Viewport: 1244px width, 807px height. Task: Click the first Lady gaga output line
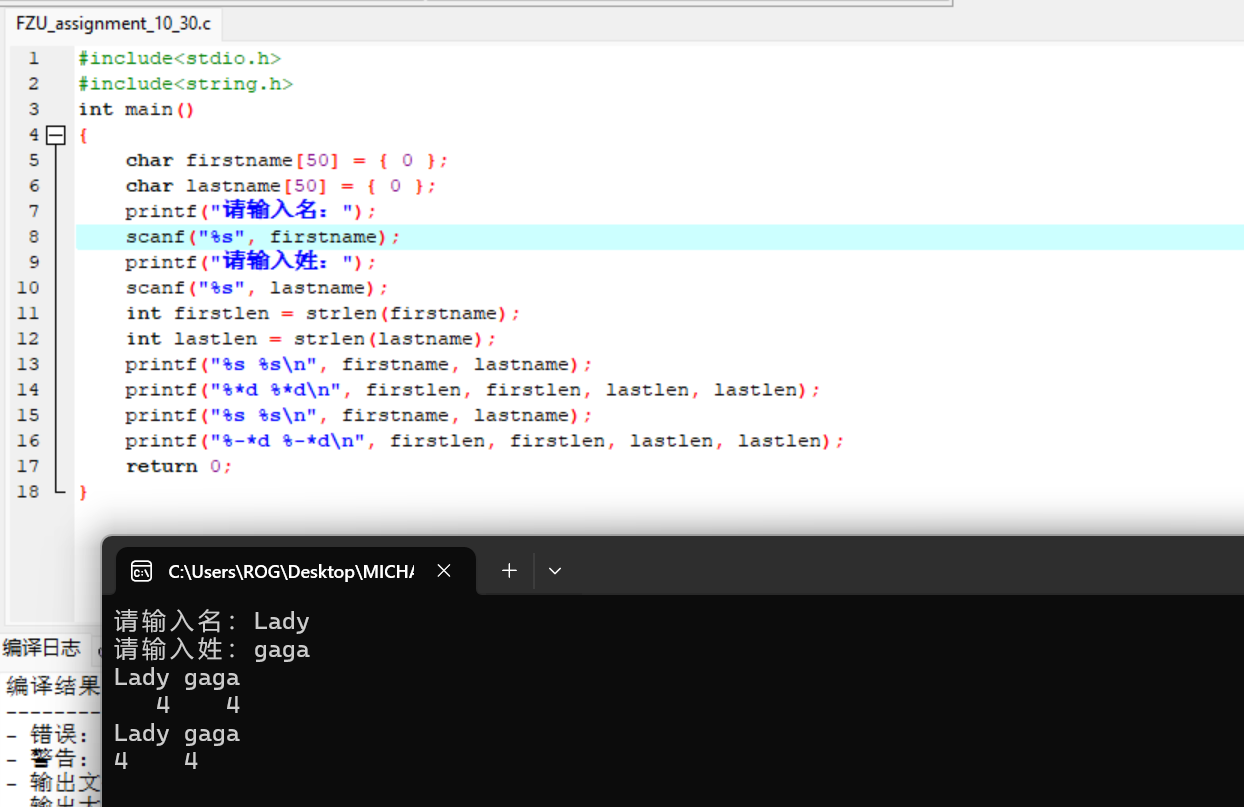click(177, 677)
